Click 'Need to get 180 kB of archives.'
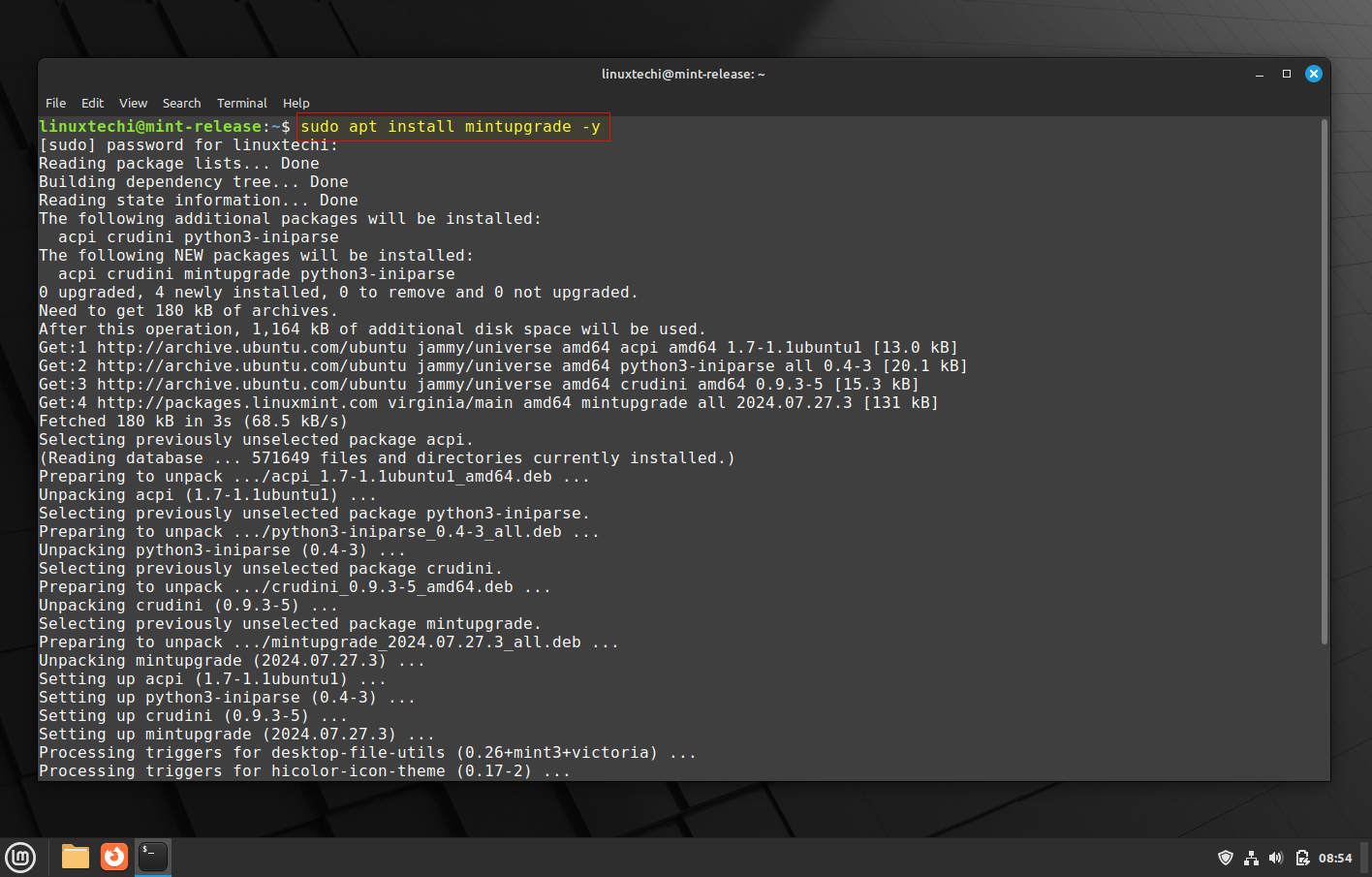Screen dimensions: 1372x877 click(x=189, y=311)
